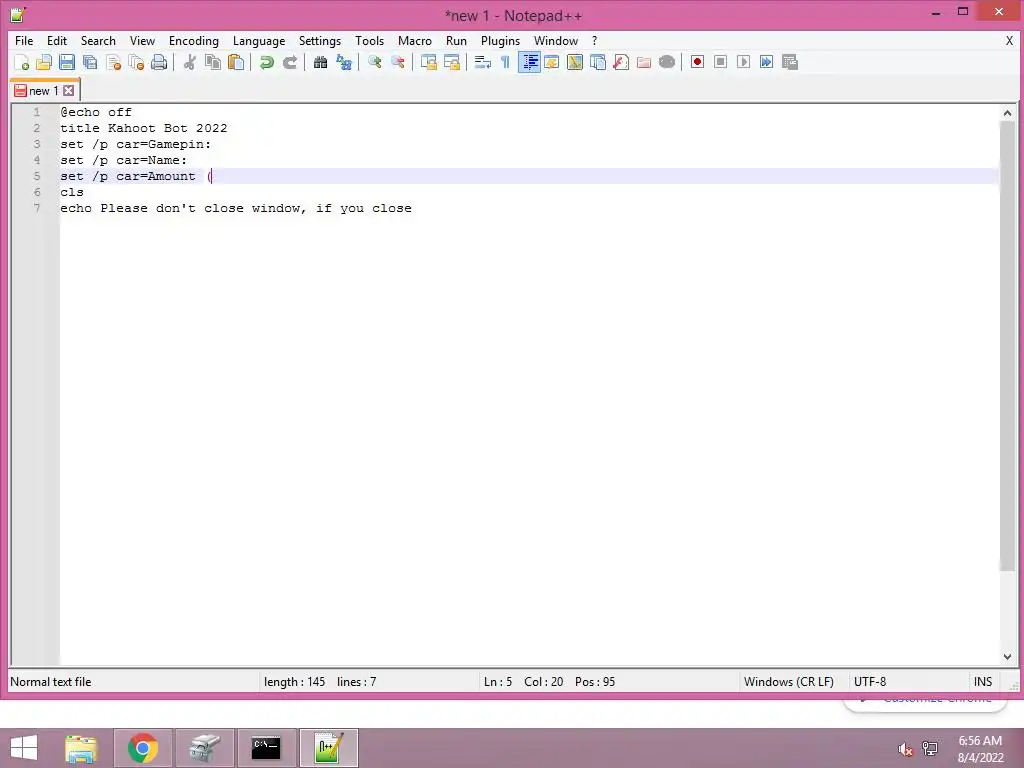Open the Edit menu
Viewport: 1024px width, 768px height.
click(x=57, y=40)
